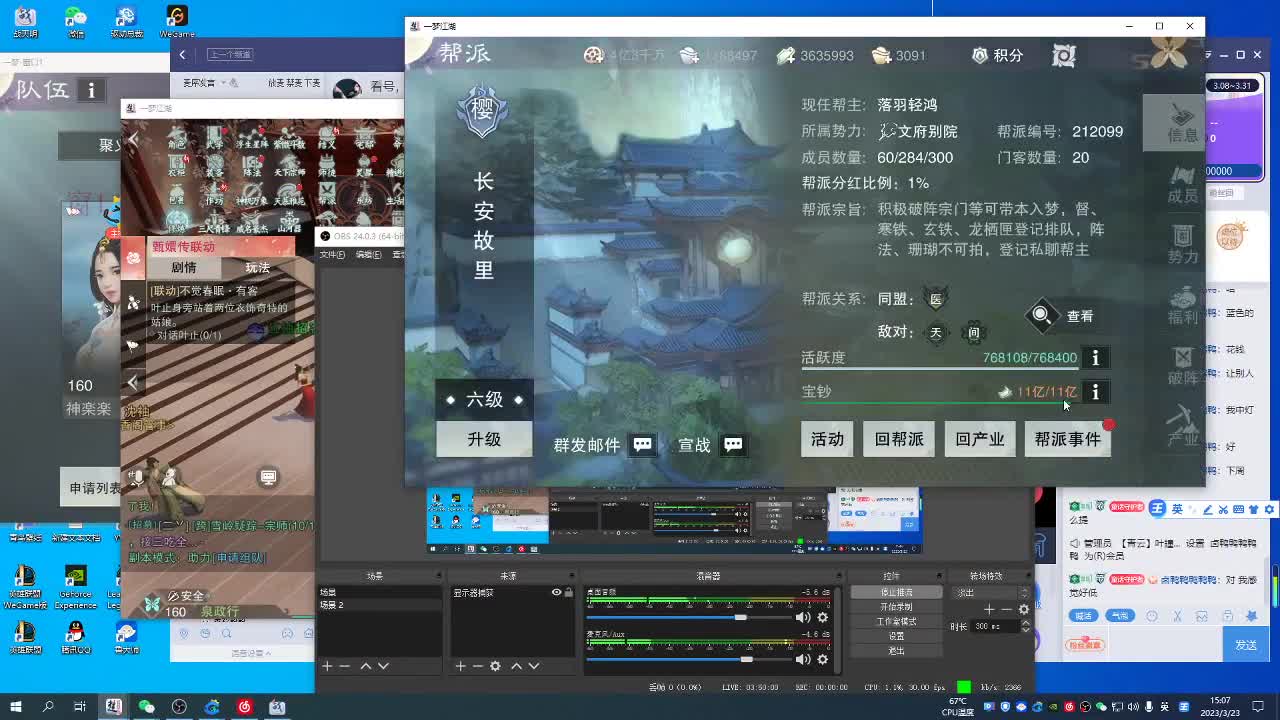Mute the 麦克风/Aux speaker icon
Viewport: 1280px width, 720px height.
point(803,659)
